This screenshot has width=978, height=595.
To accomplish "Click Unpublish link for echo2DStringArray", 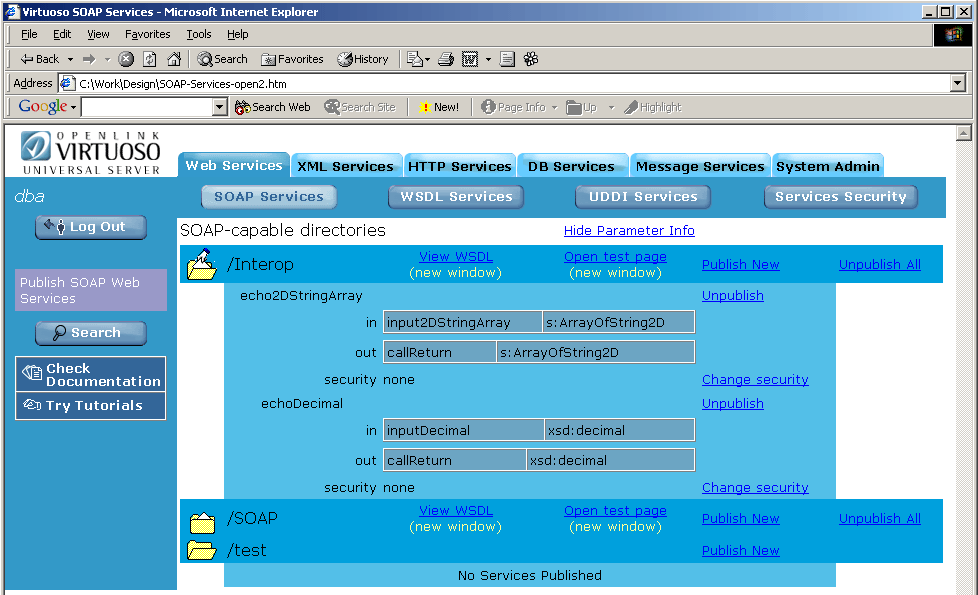I will [732, 296].
